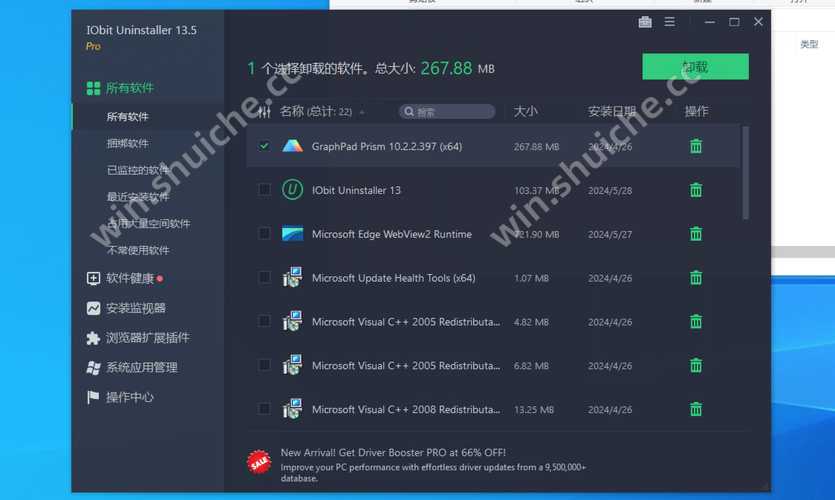
Task: Click trash icon for Visual C++ 2008 row
Action: pyautogui.click(x=696, y=409)
